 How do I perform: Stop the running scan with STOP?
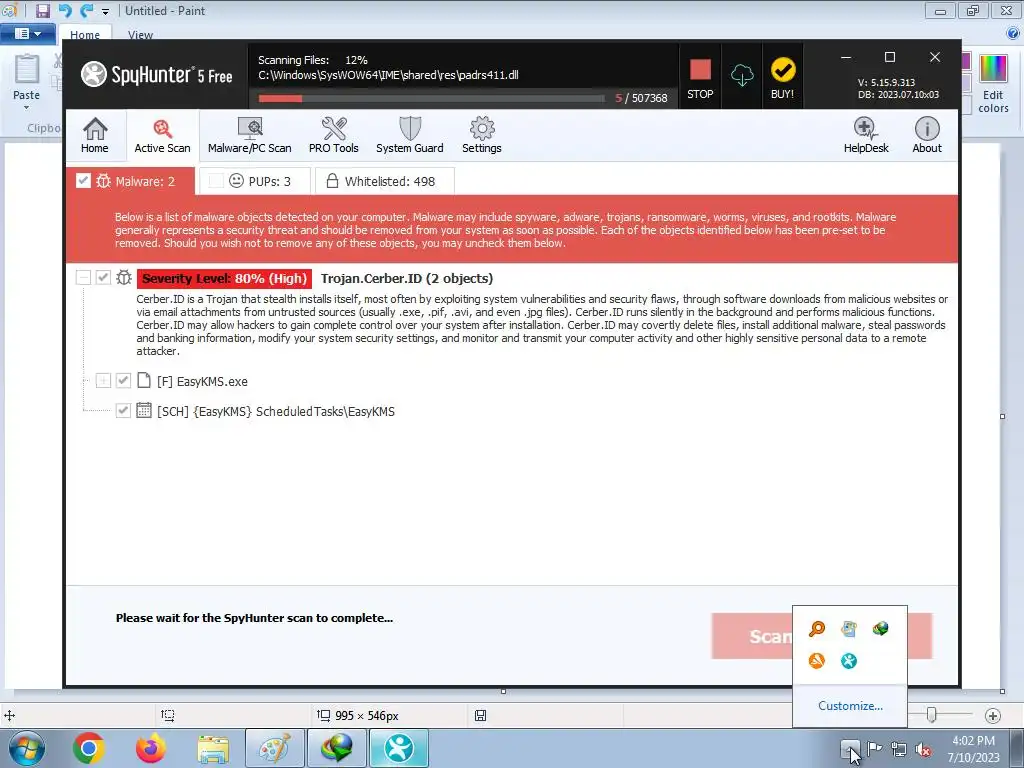tap(700, 77)
